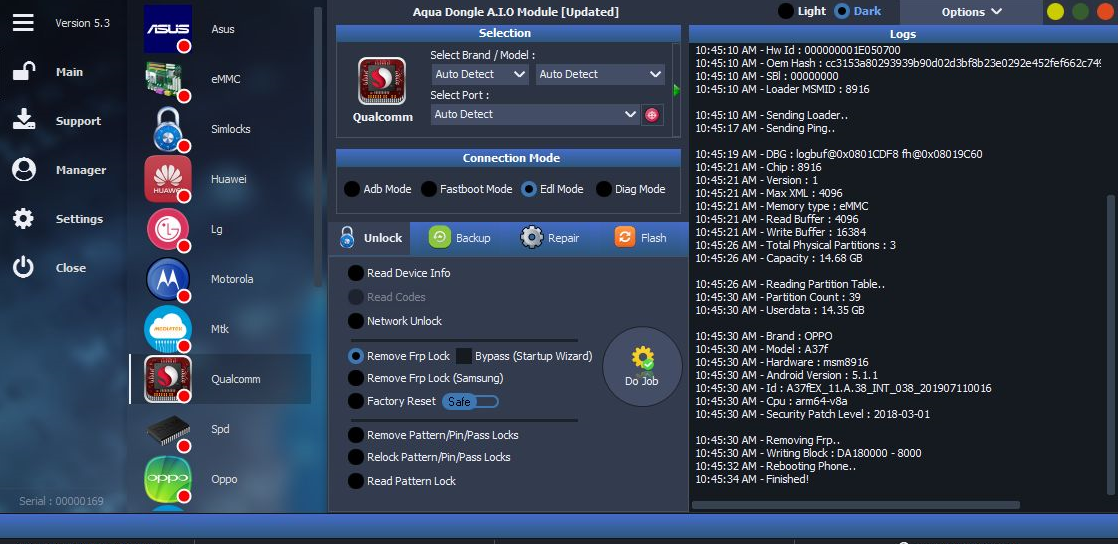
Task: Click the brand list vertical scrollbar
Action: click(x=318, y=146)
